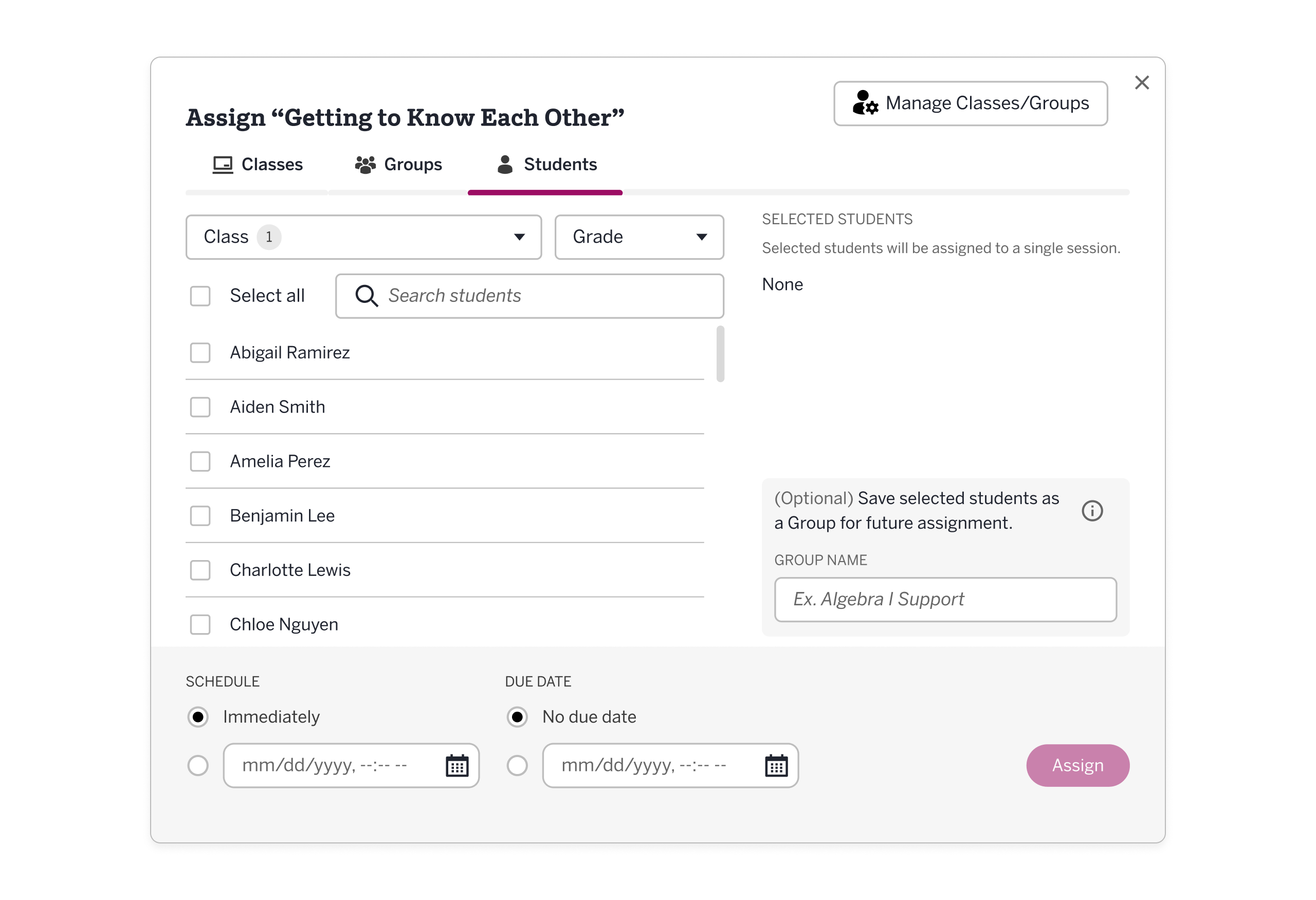Click the people icon on the Groups tab
1316x900 pixels.
pyautogui.click(x=365, y=164)
